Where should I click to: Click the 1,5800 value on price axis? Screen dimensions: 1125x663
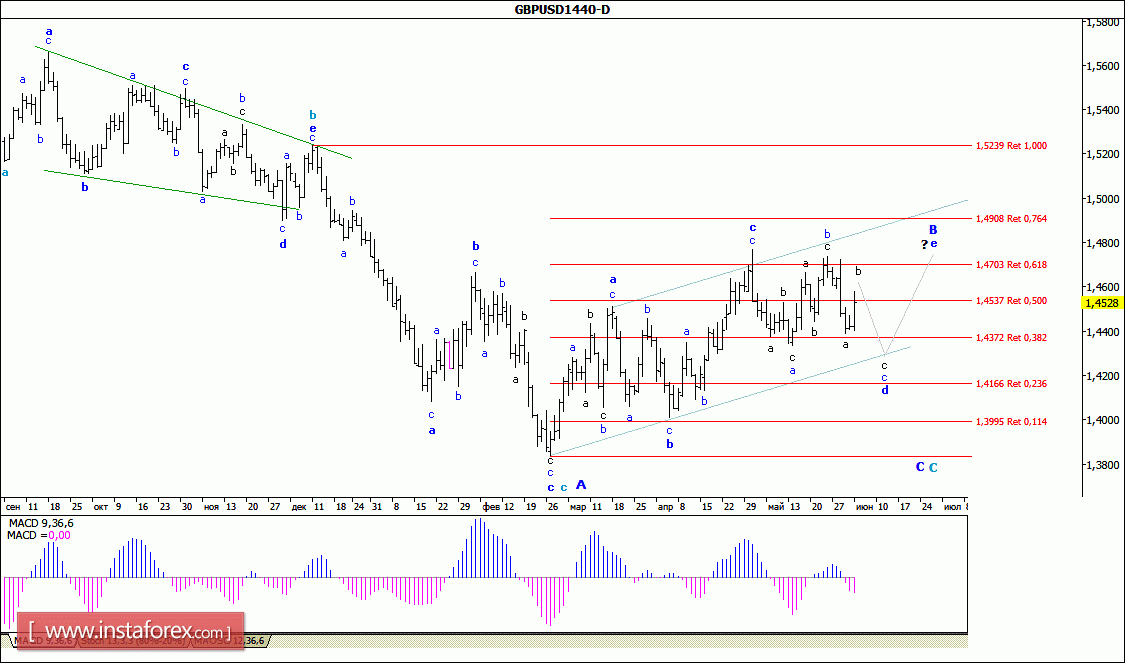pos(1104,22)
